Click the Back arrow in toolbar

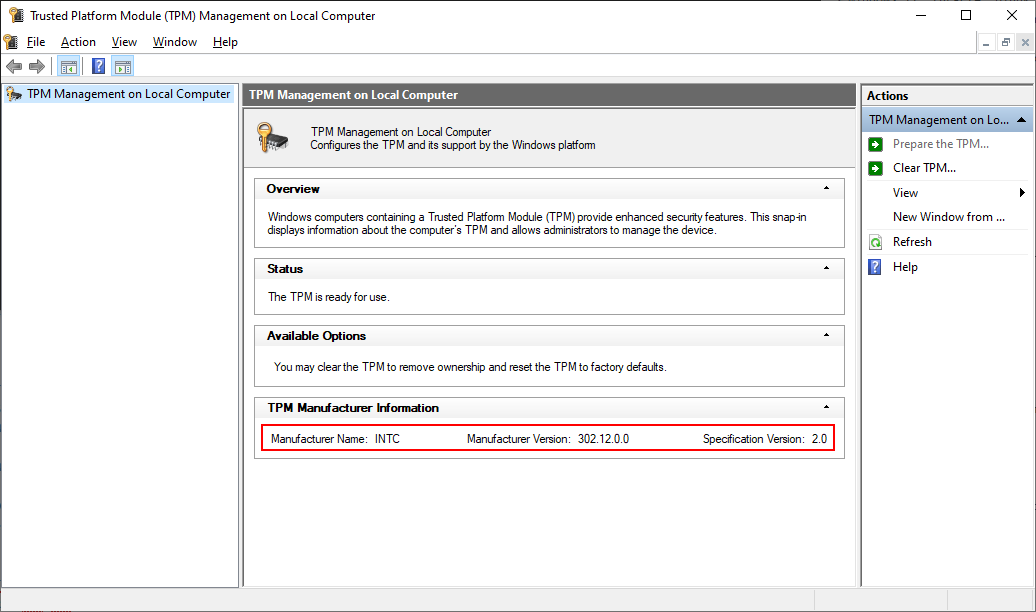click(14, 67)
